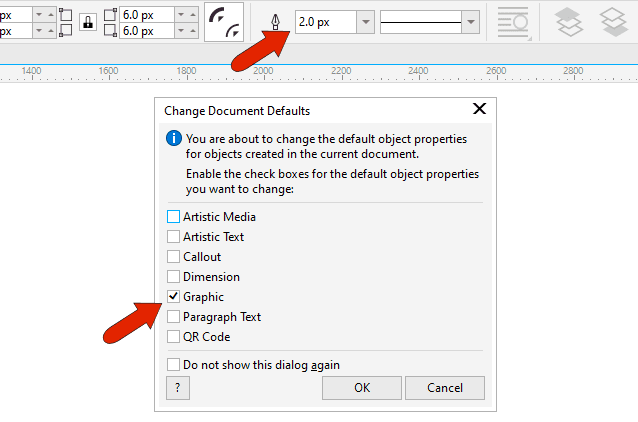The image size is (638, 422).
Task: Enable the Artistic Media checkbox
Action: point(174,216)
